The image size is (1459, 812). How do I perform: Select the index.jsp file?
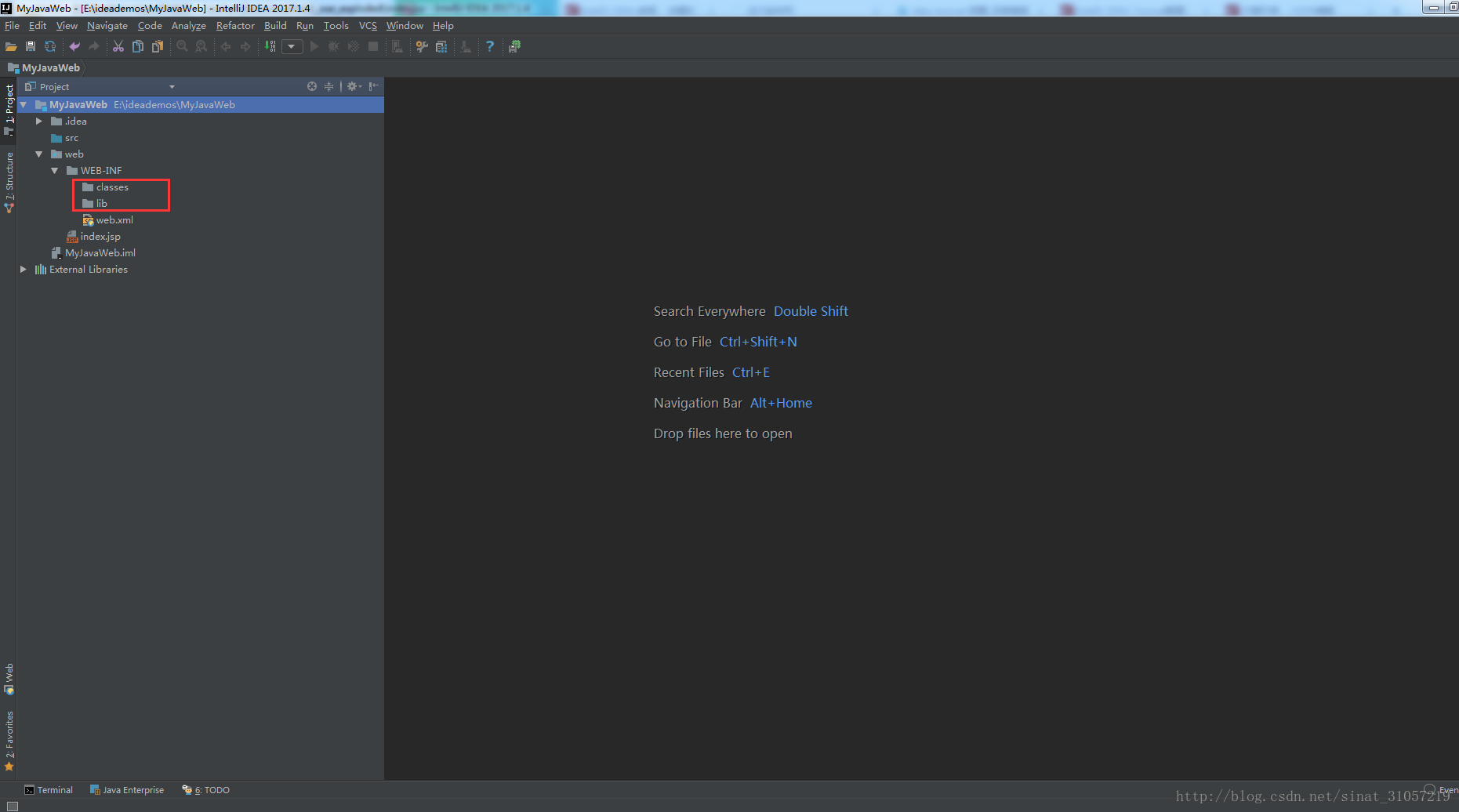(x=93, y=237)
